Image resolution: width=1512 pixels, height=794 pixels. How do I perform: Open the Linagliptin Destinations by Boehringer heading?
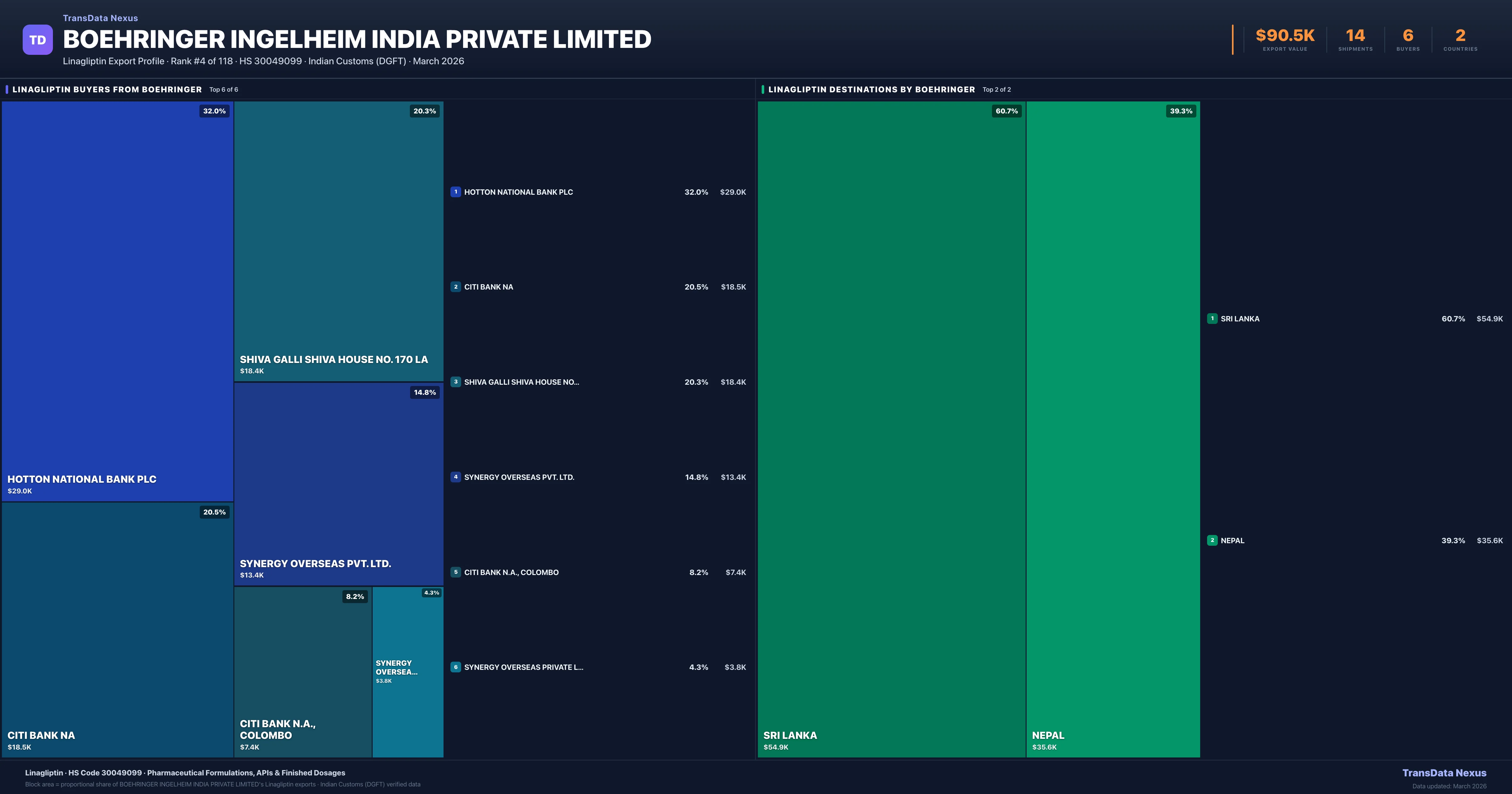pos(871,89)
